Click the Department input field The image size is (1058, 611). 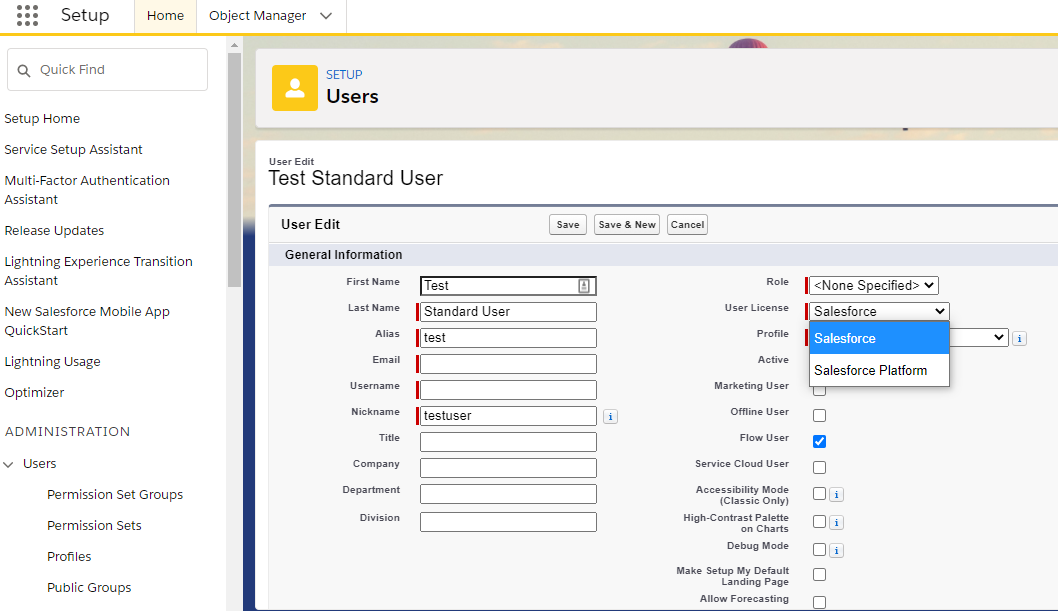pyautogui.click(x=508, y=494)
